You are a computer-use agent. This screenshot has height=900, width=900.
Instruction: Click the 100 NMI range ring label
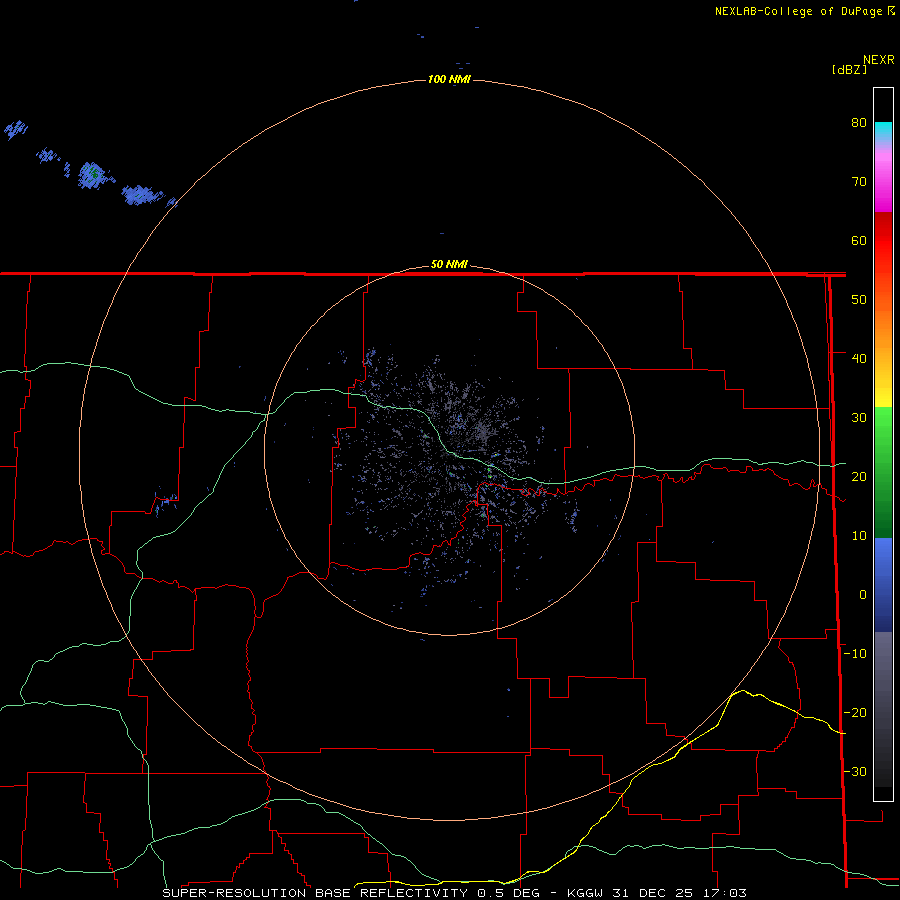(449, 79)
